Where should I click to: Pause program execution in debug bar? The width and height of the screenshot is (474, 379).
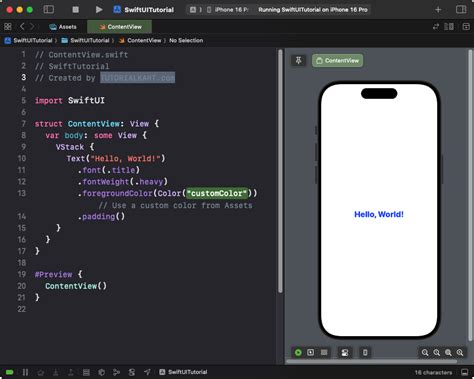(x=25, y=372)
